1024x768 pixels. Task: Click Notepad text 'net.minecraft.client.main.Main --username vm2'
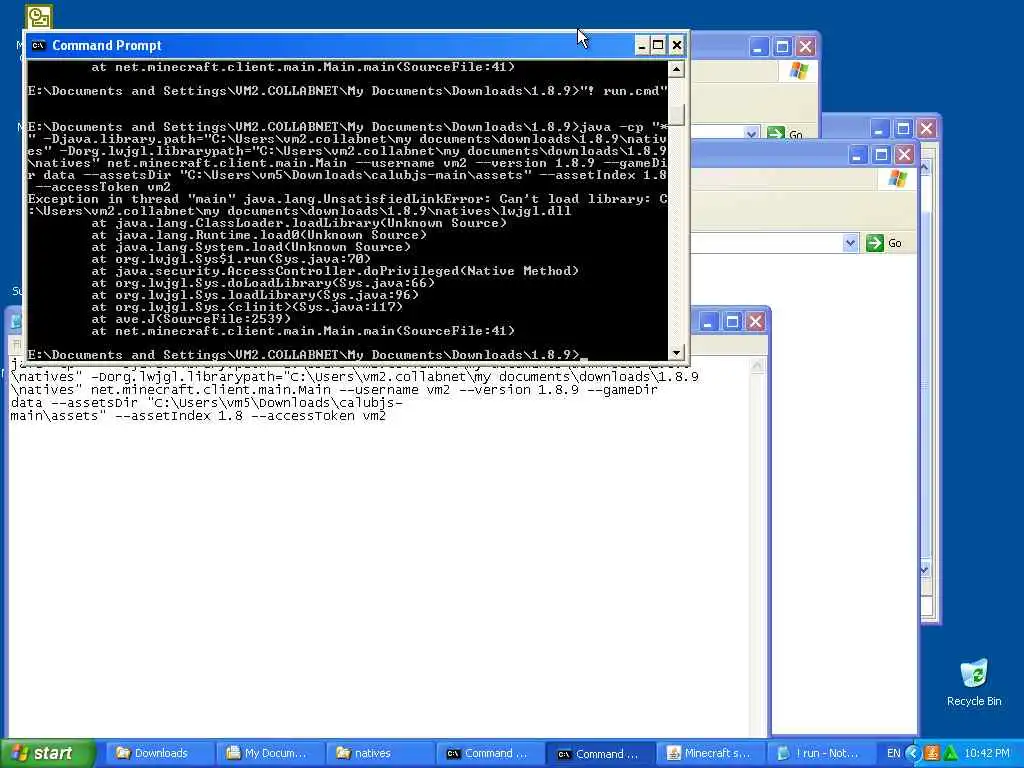coord(270,390)
